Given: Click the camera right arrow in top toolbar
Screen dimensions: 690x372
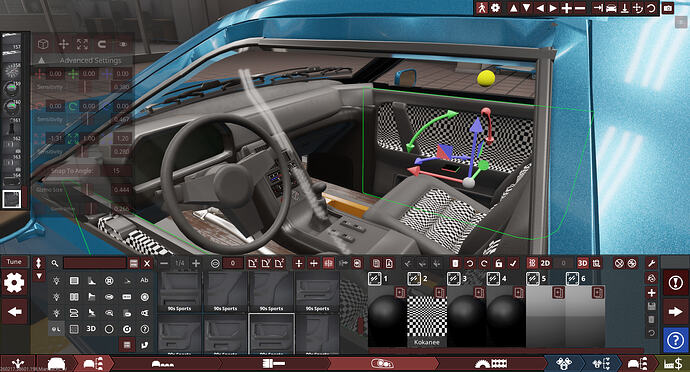Looking at the screenshot, I should pos(553,8).
